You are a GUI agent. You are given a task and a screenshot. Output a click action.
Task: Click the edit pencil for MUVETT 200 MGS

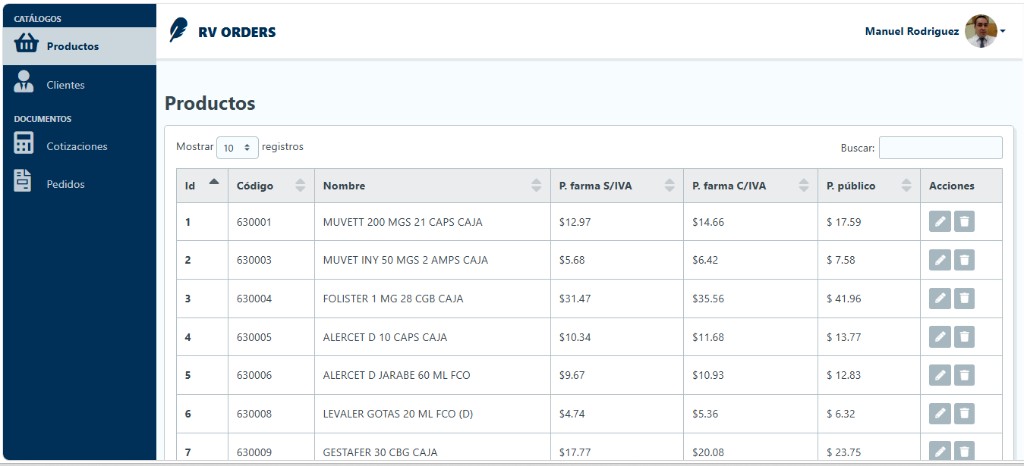pyautogui.click(x=939, y=222)
